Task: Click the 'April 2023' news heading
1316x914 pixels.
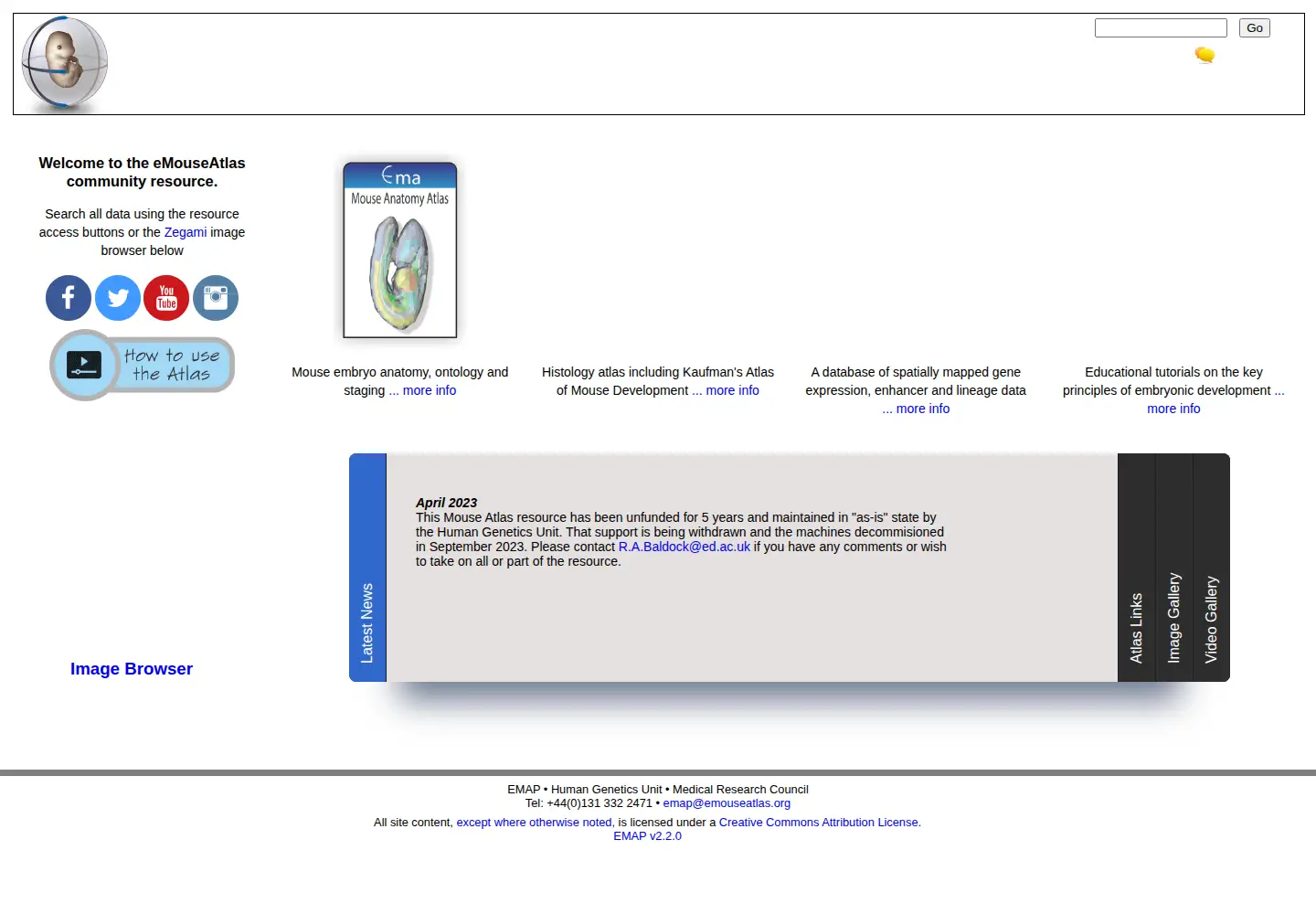Action: pos(446,503)
